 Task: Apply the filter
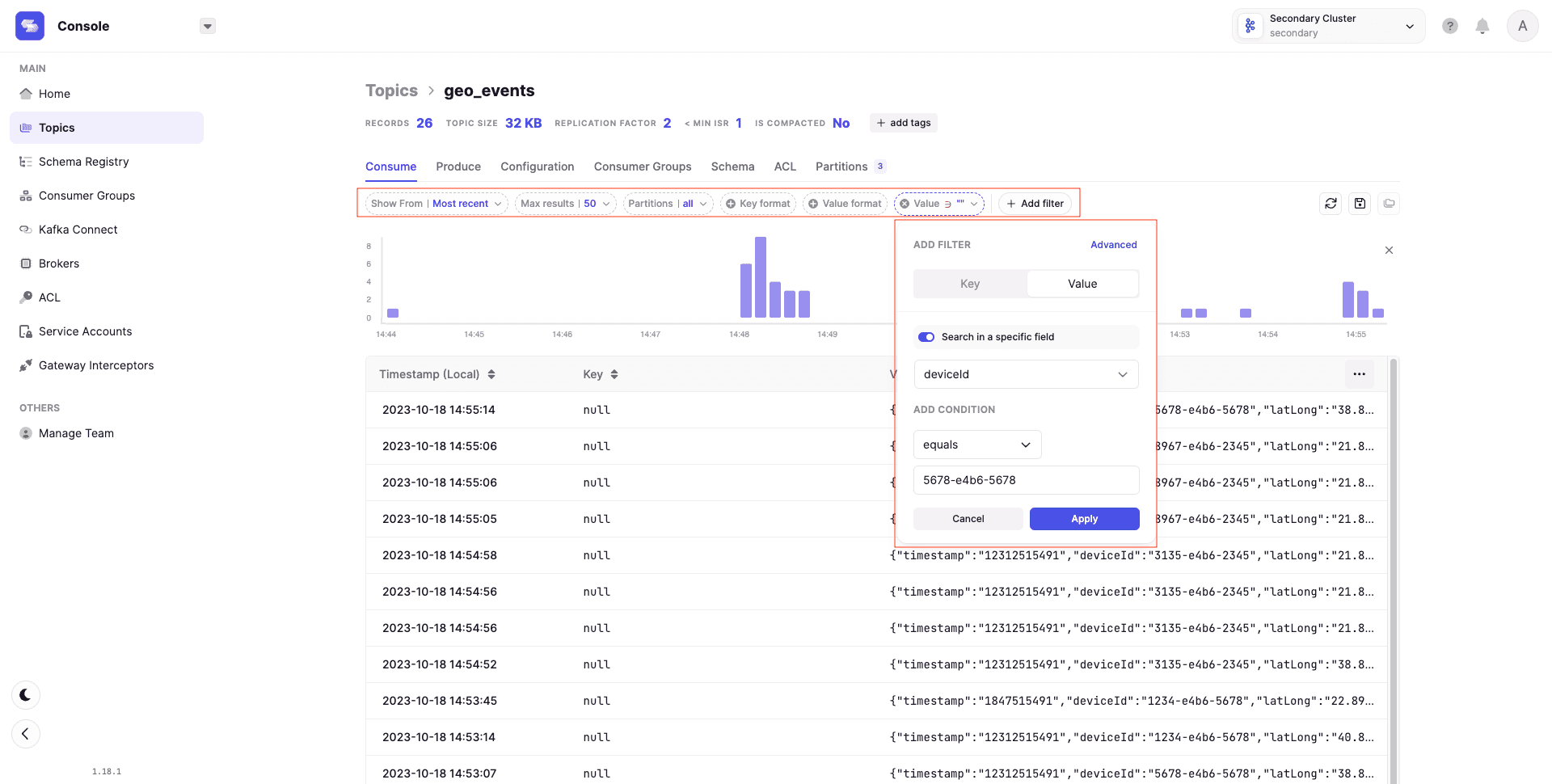tap(1084, 519)
